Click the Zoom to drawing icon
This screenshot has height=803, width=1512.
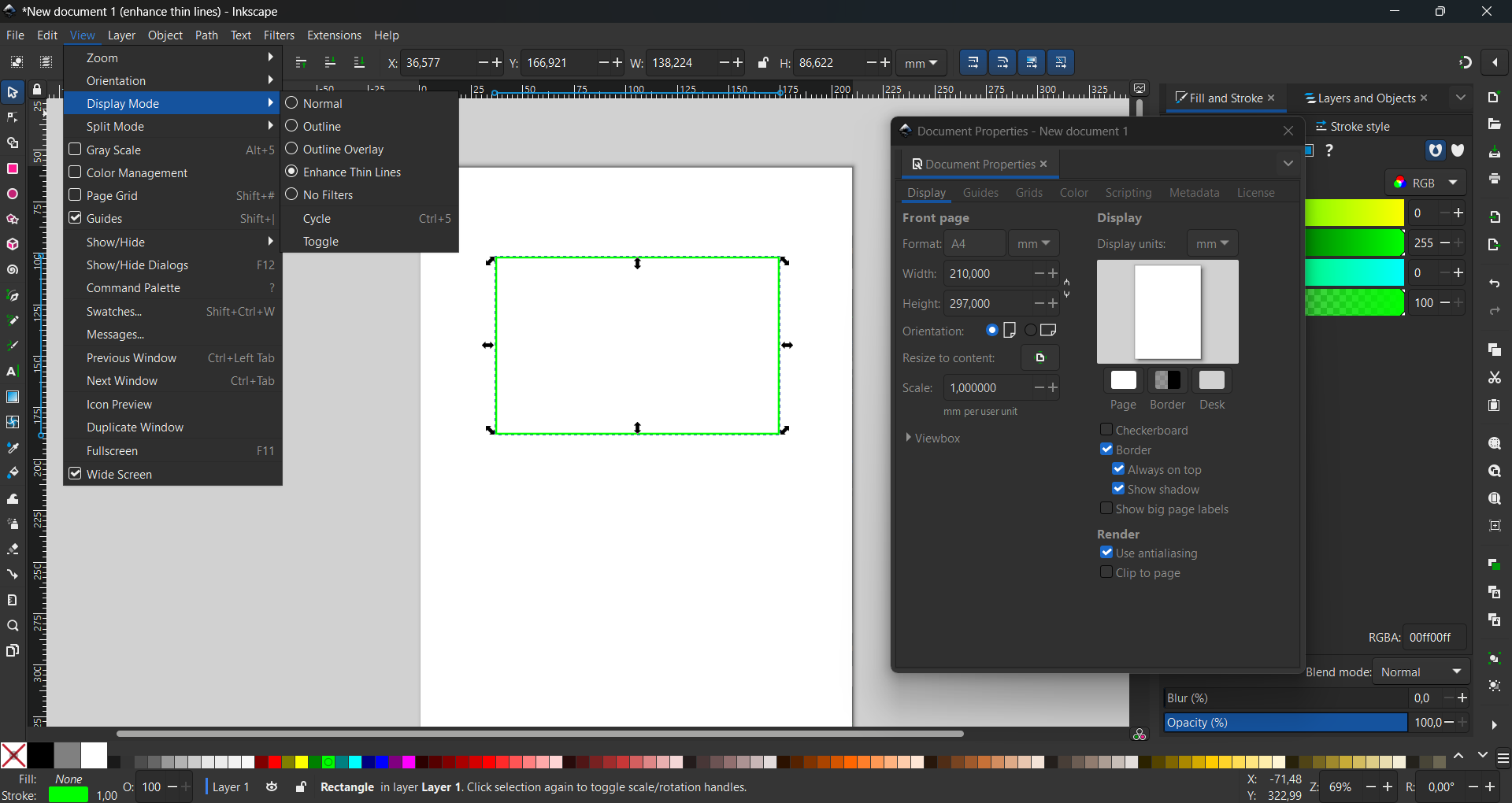(x=1495, y=472)
